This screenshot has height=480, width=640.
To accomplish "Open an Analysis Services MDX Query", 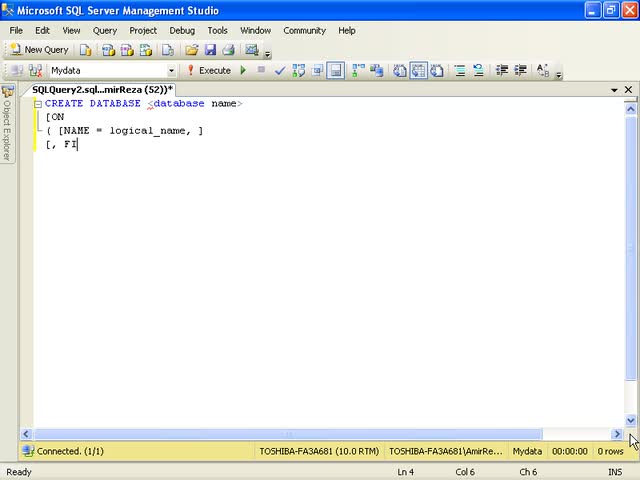I will pos(108,50).
